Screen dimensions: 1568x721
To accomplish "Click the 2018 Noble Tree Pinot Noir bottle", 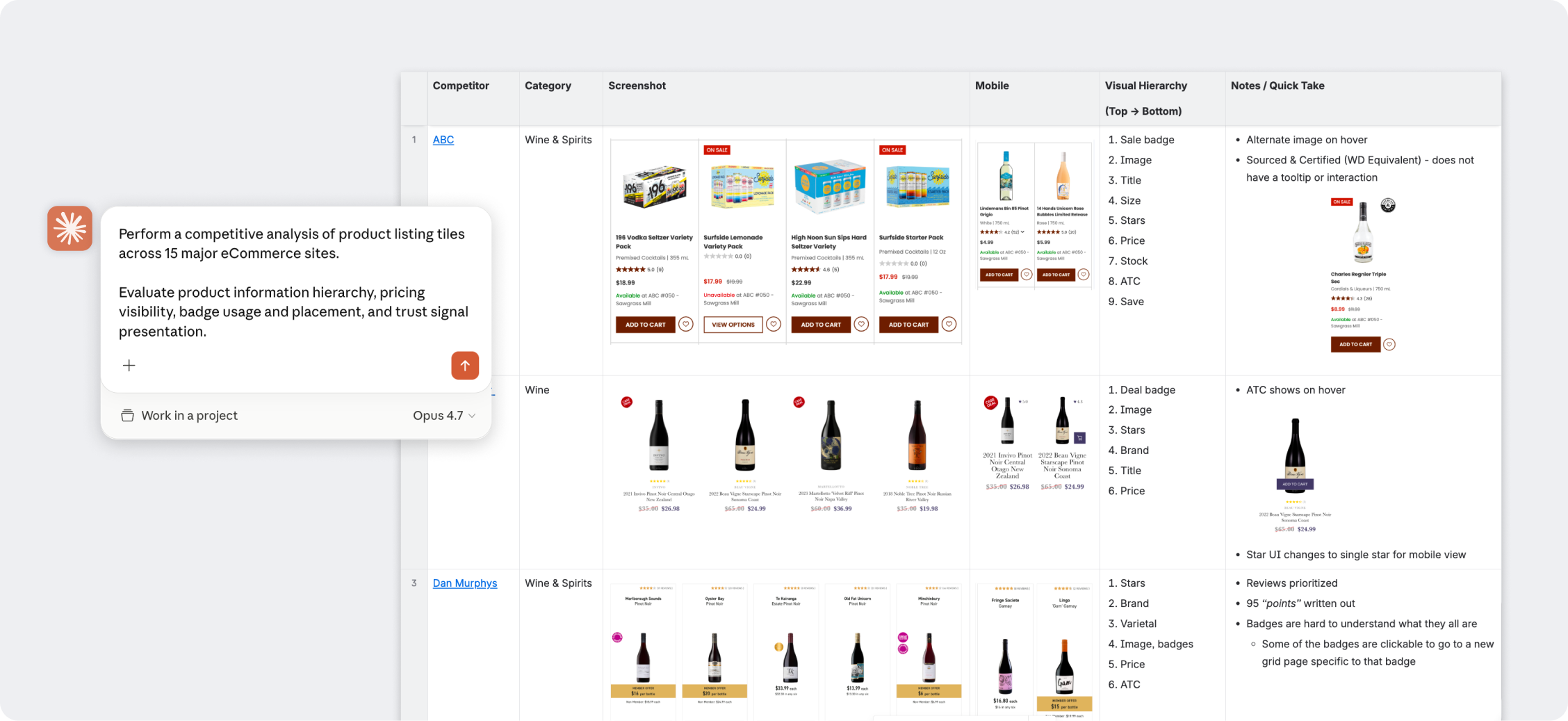I will tap(917, 435).
